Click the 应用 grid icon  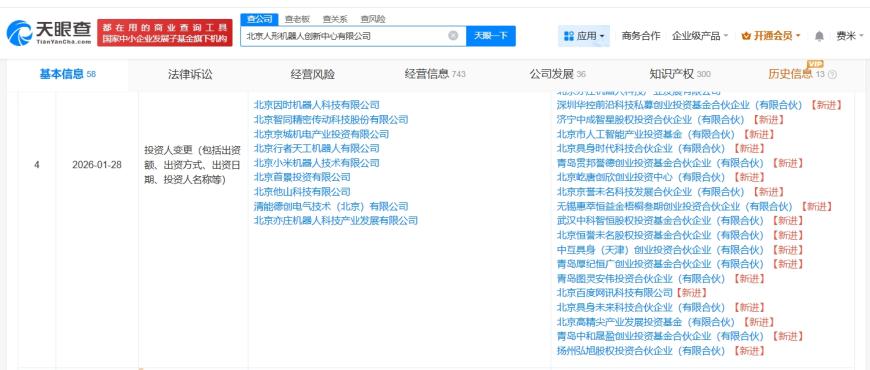click(x=569, y=36)
